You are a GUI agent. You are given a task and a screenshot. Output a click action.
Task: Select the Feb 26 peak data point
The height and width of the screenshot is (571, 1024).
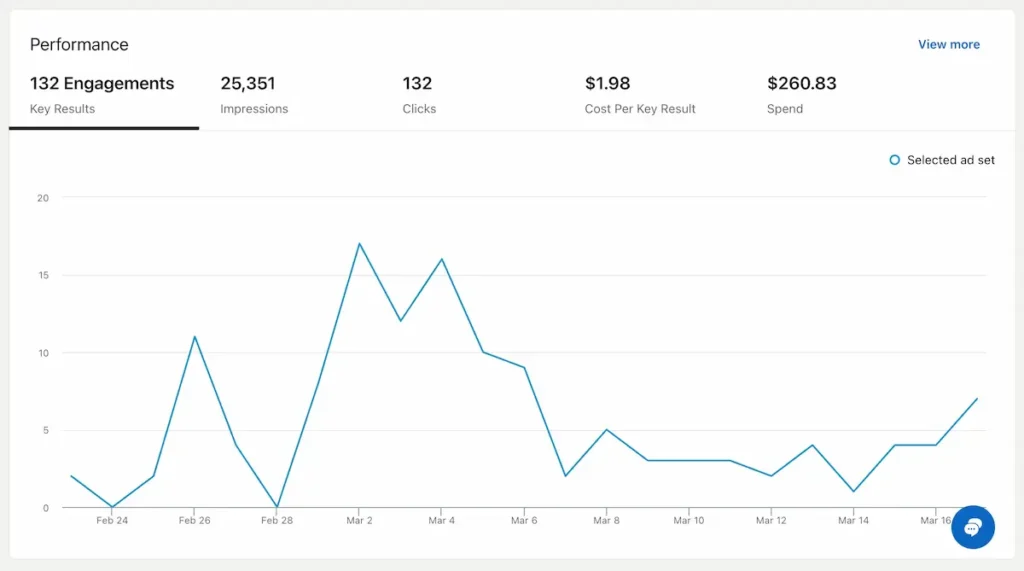pyautogui.click(x=194, y=336)
